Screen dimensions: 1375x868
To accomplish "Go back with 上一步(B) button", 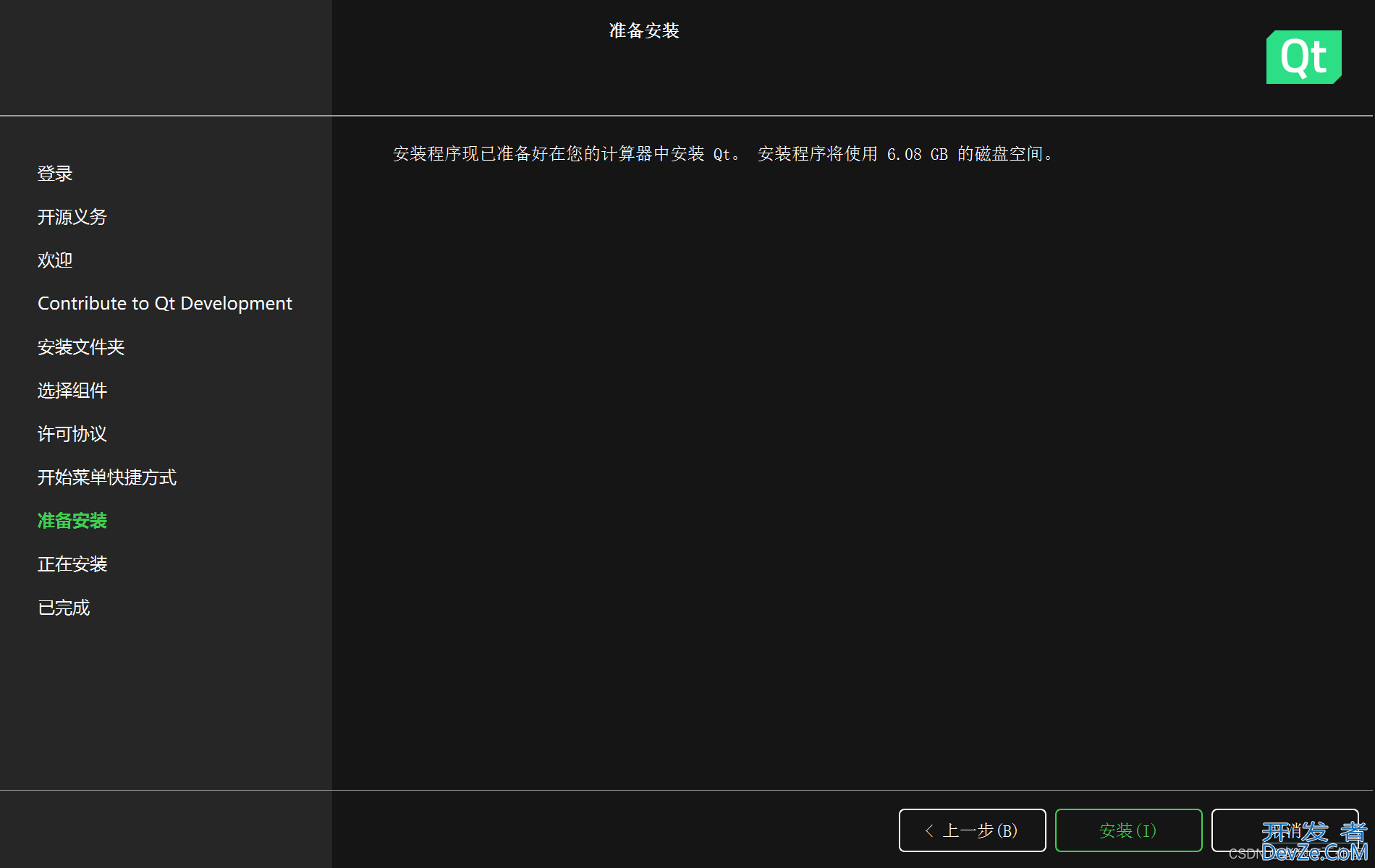I will click(x=972, y=830).
